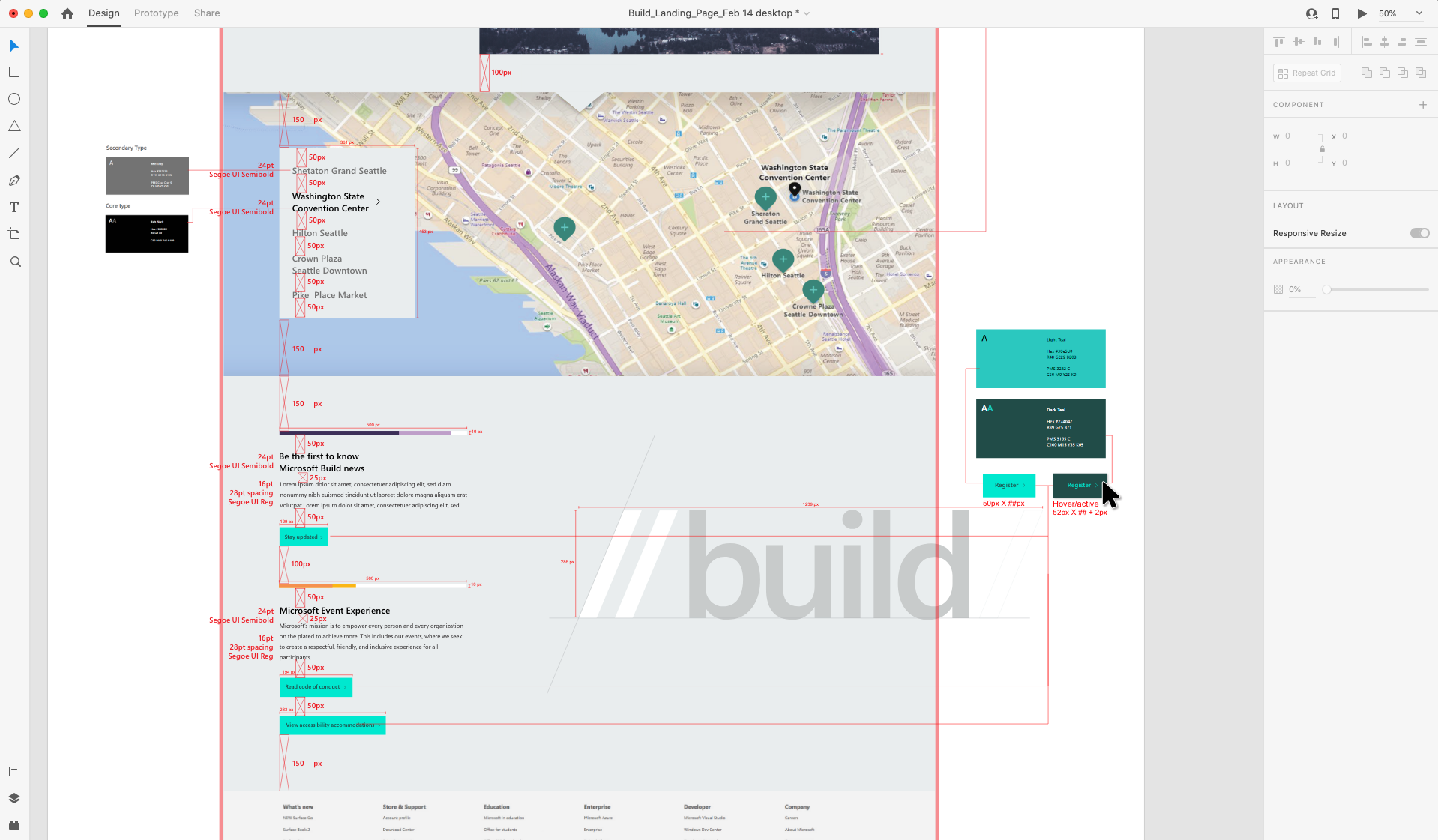
Task: Start desktop preview play button
Action: (x=1362, y=13)
